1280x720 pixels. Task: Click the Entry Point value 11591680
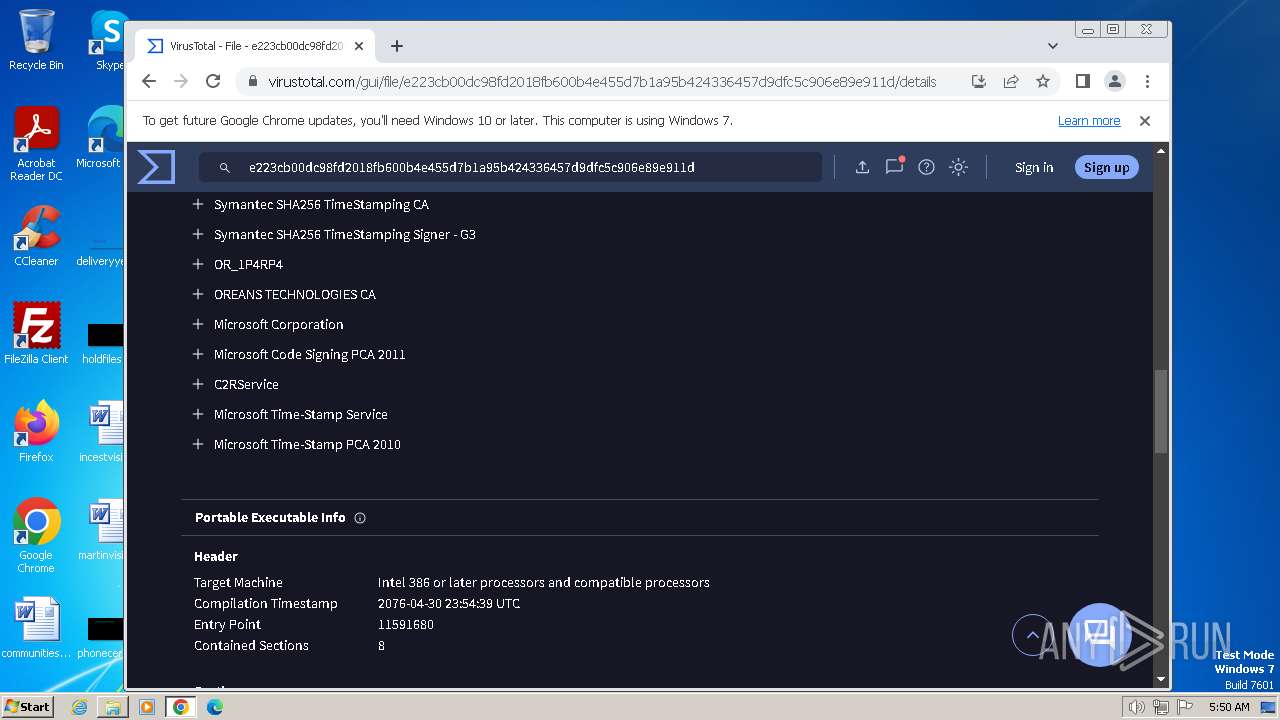405,625
